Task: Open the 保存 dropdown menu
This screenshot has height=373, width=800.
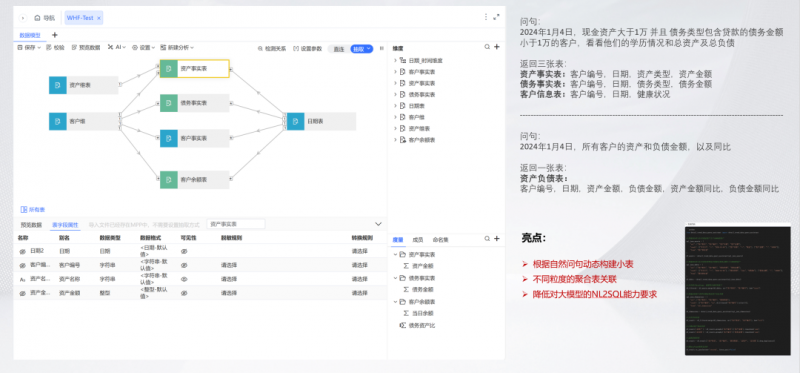Action: [29, 47]
